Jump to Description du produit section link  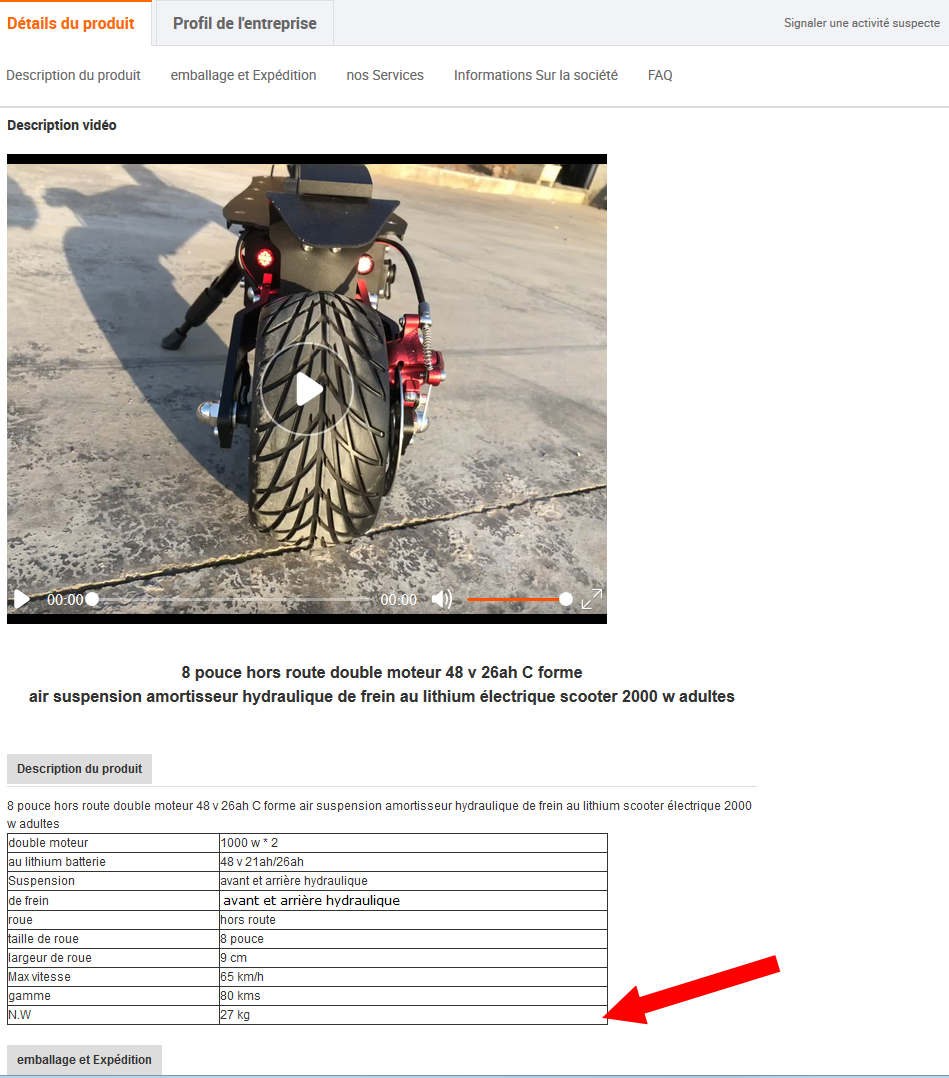pyautogui.click(x=74, y=75)
